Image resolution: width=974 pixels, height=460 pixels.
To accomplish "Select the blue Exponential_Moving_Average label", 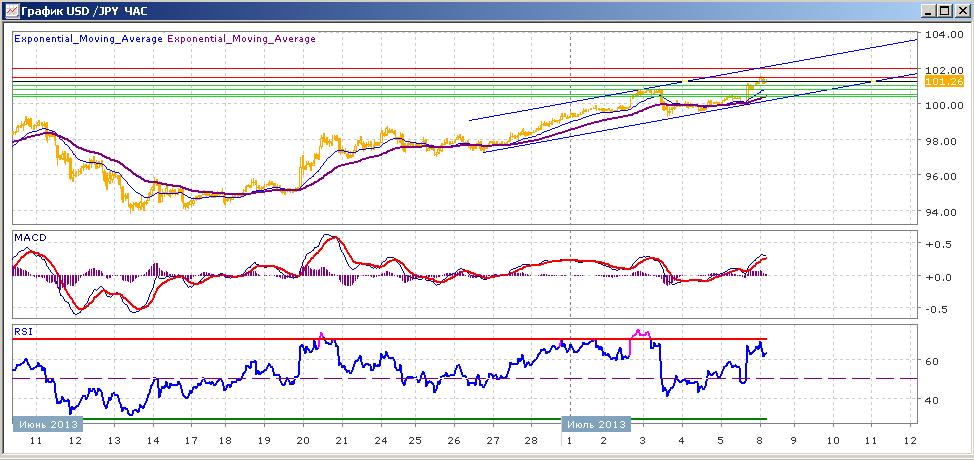I will (88, 38).
